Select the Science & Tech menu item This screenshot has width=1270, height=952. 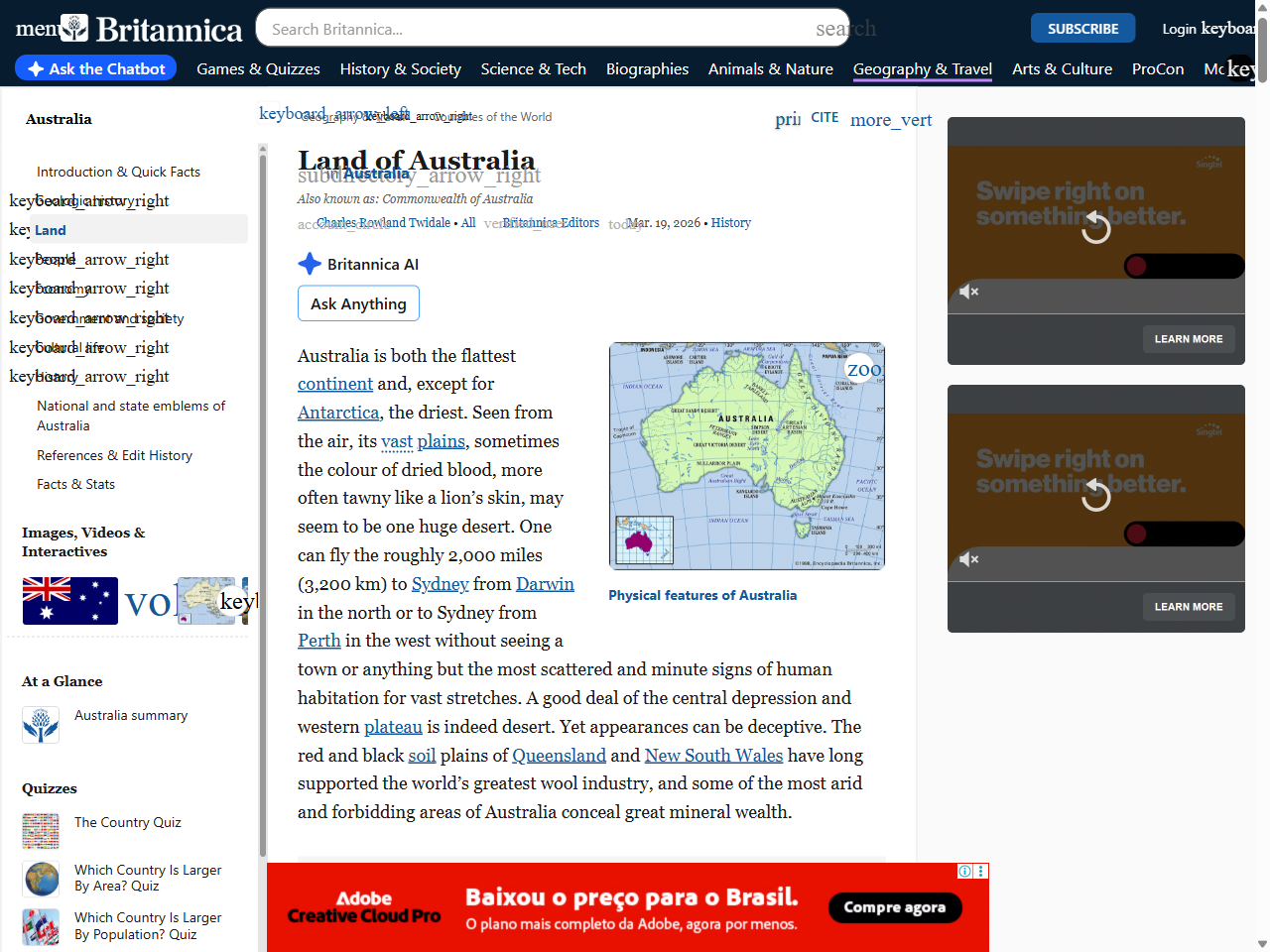click(x=534, y=69)
